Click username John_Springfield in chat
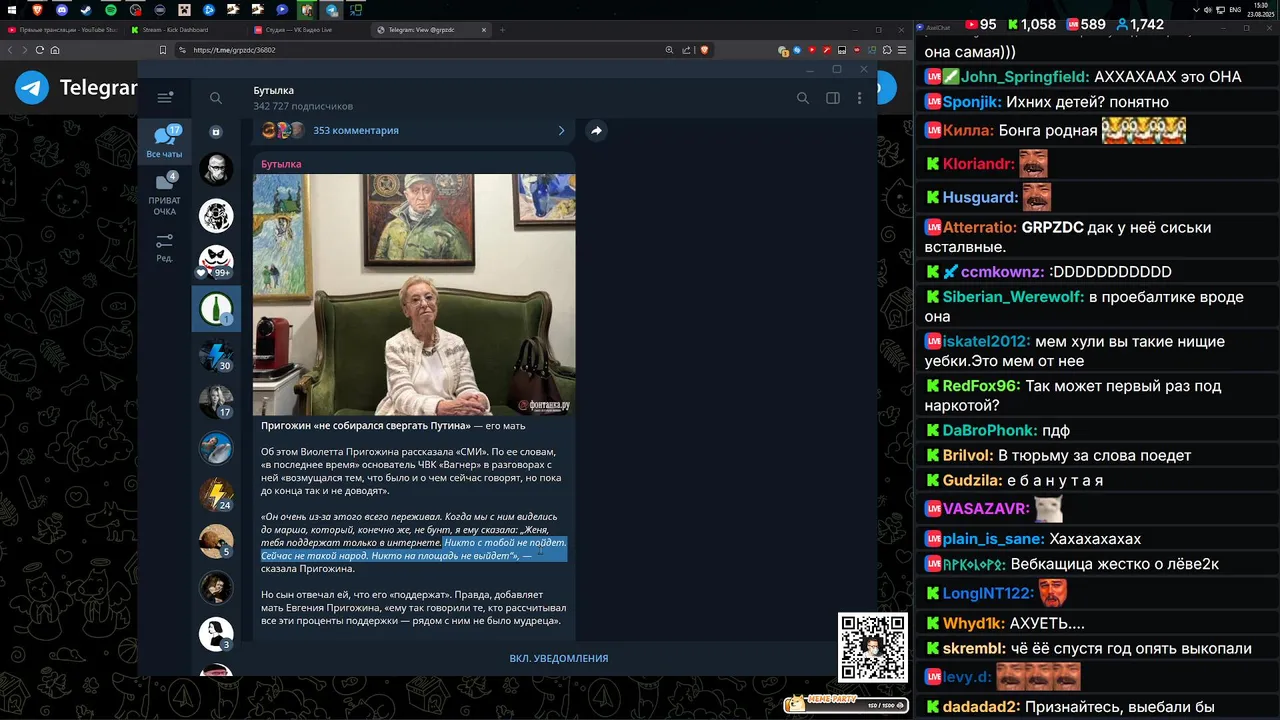 pos(1025,77)
